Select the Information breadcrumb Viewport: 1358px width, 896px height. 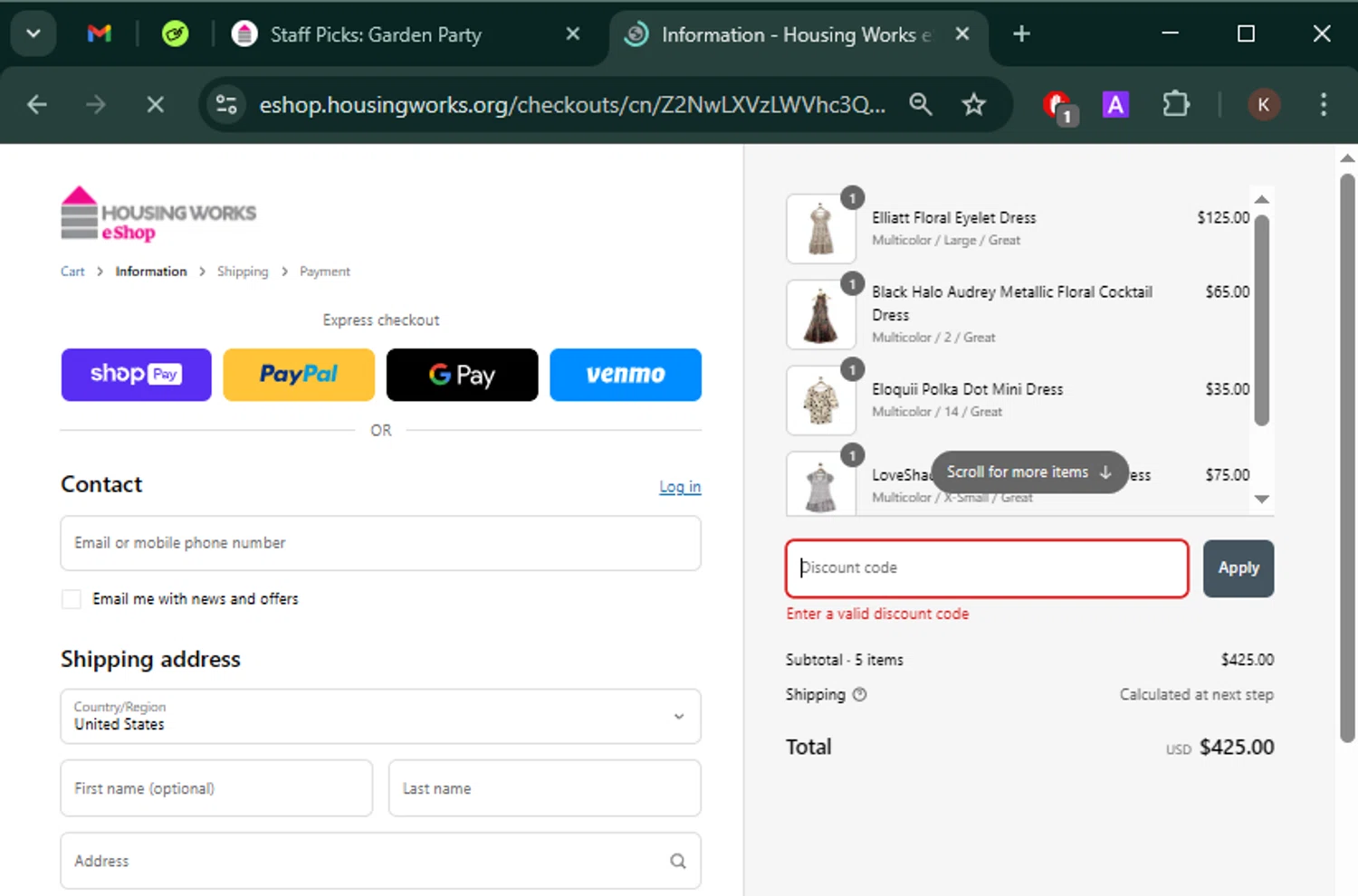click(151, 272)
